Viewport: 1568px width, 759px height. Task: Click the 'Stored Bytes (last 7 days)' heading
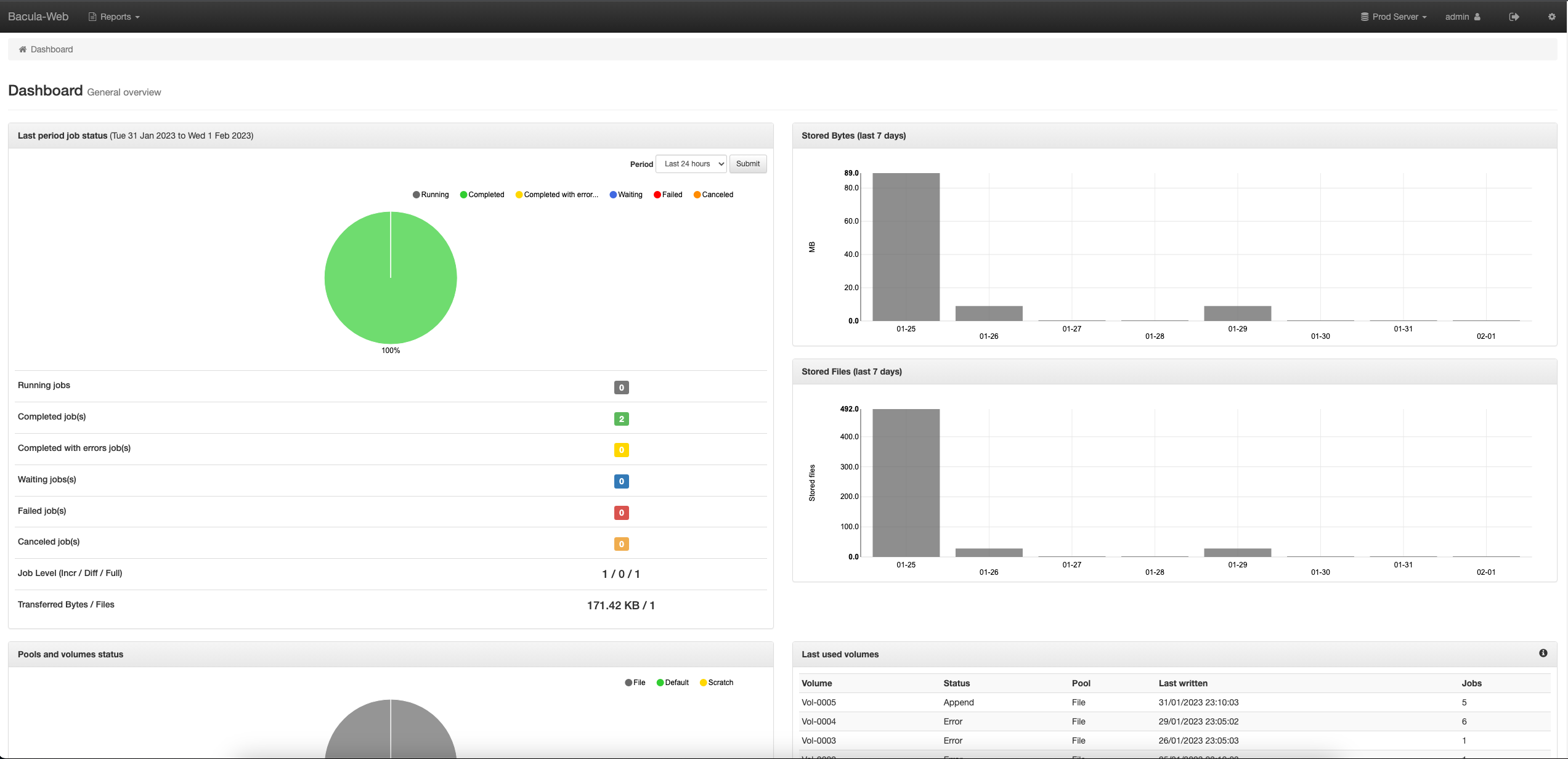(x=853, y=136)
